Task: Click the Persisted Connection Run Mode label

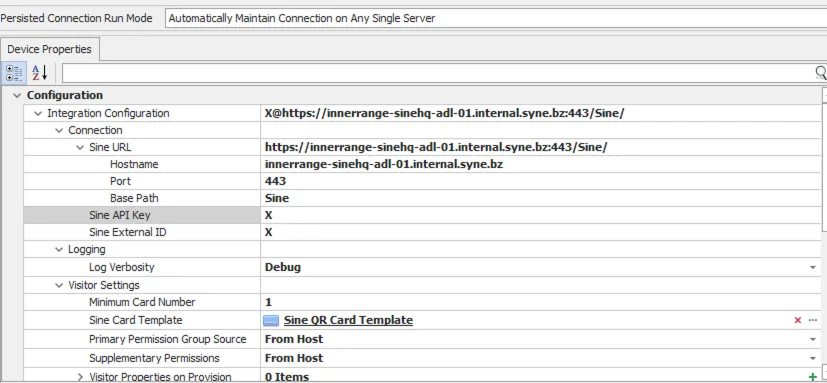Action: click(76, 18)
